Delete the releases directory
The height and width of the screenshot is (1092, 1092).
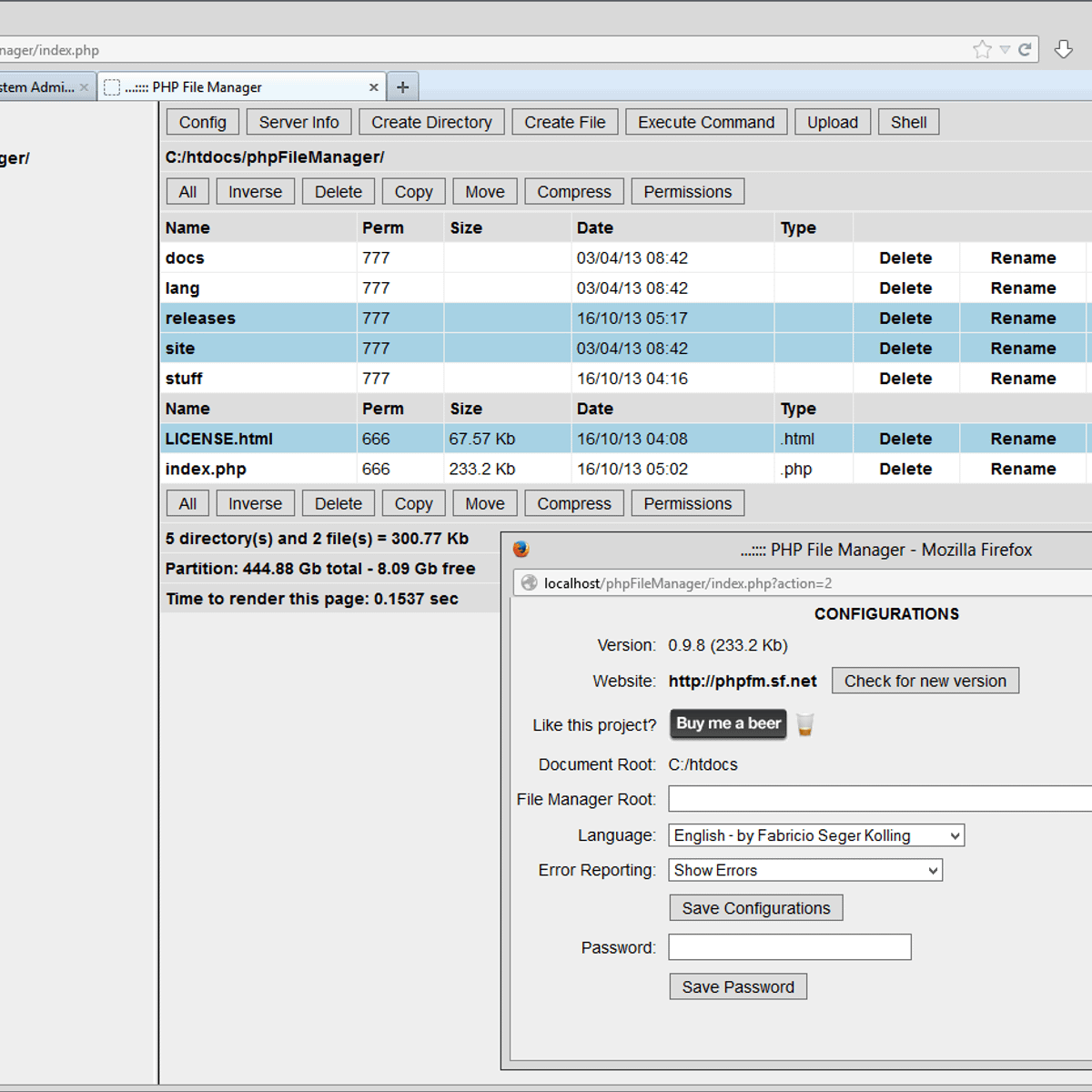pyautogui.click(x=905, y=318)
